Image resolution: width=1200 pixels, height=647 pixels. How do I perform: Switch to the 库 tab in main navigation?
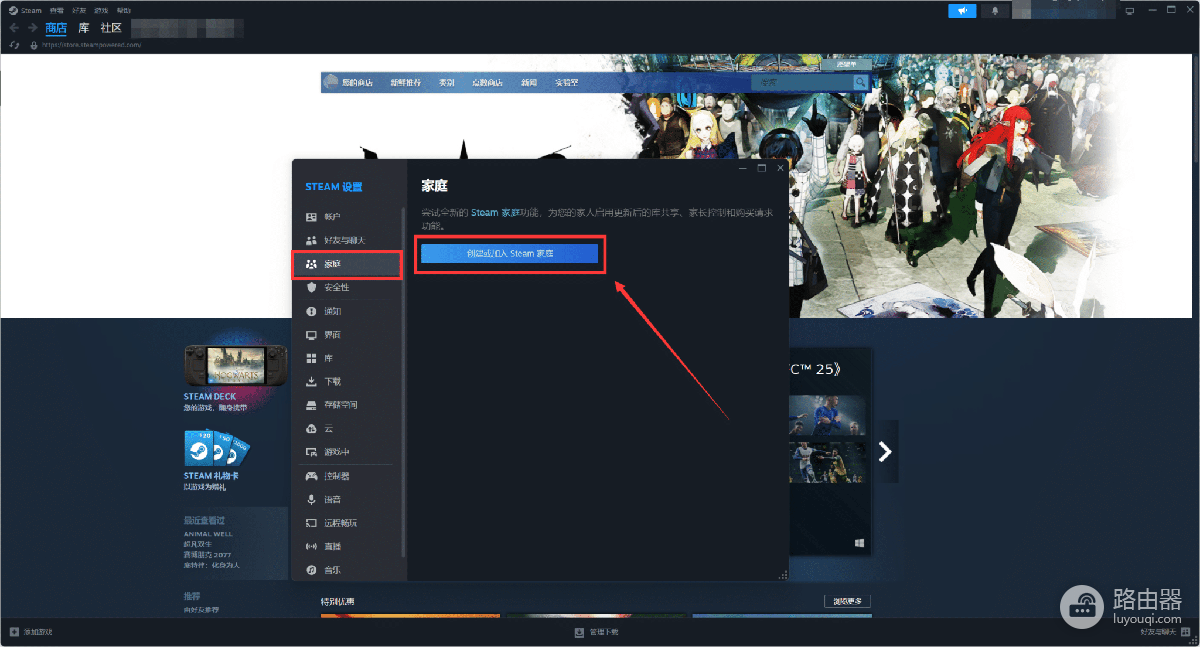(x=84, y=28)
